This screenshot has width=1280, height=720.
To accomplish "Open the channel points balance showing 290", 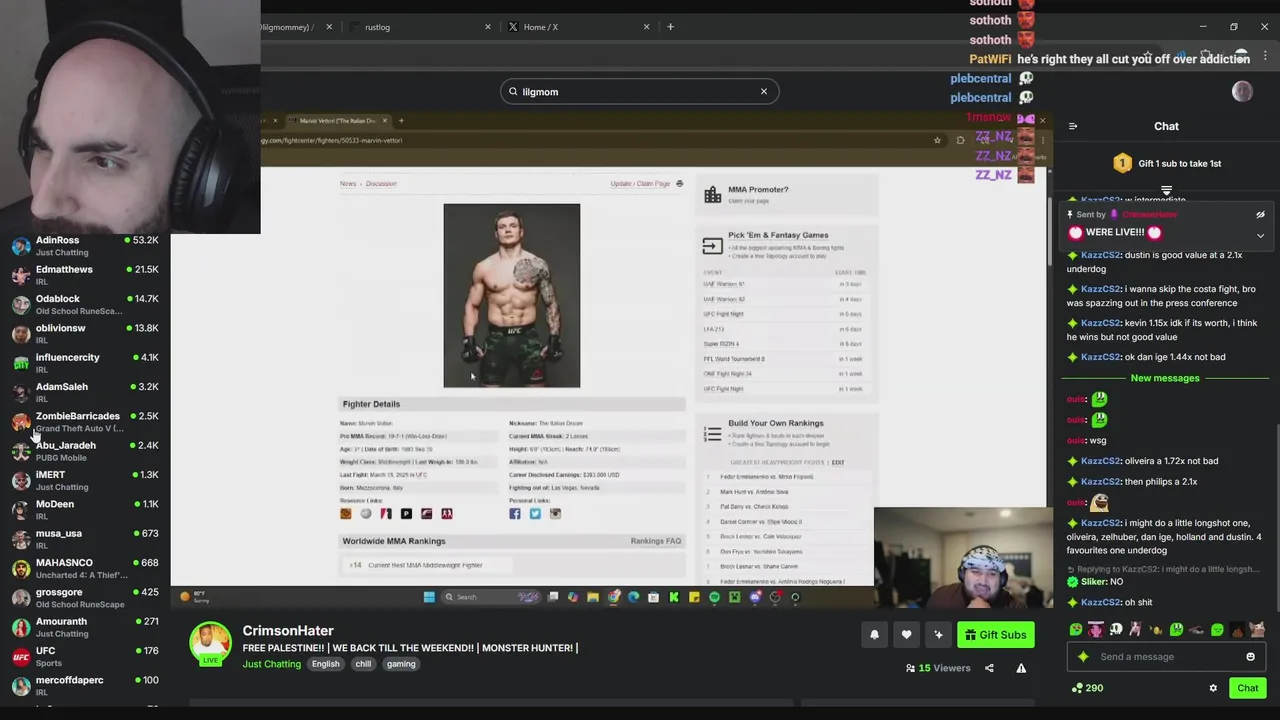I will [1087, 688].
